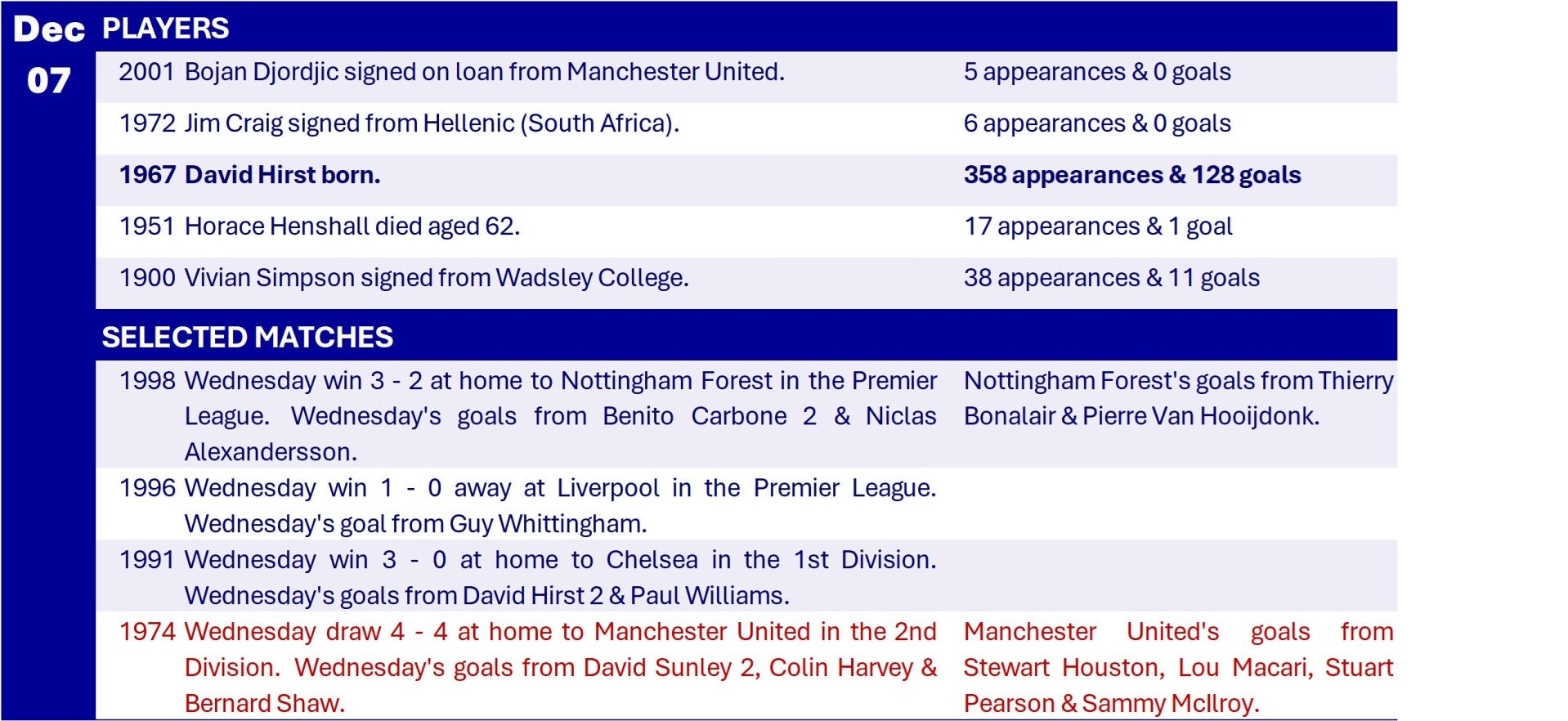Select the 1996 Liverpool away win entry

coord(527,505)
